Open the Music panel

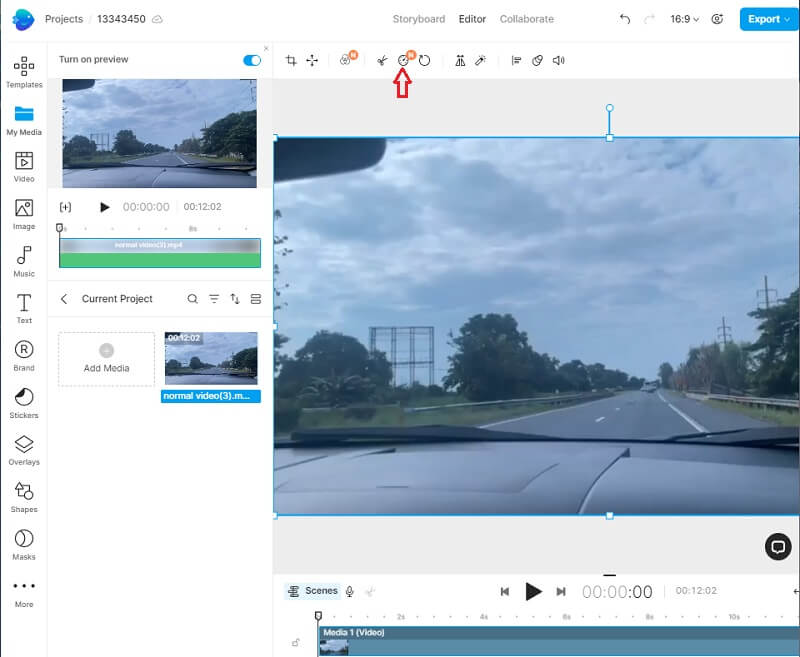(x=23, y=260)
